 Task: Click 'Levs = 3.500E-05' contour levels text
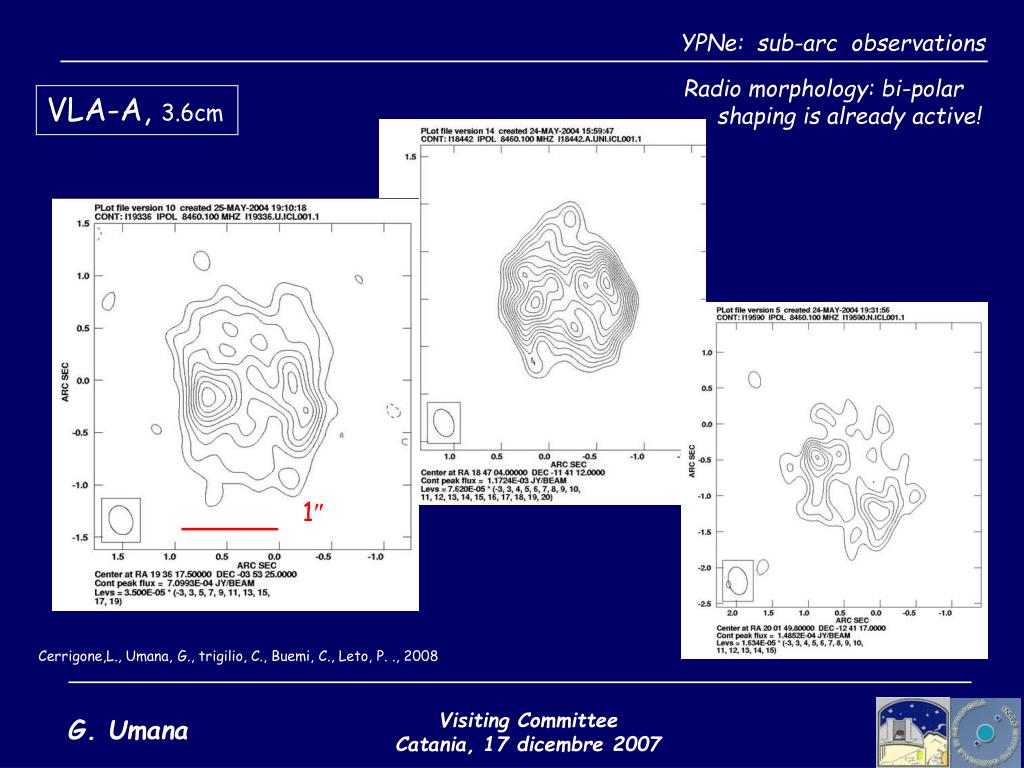coord(182,596)
